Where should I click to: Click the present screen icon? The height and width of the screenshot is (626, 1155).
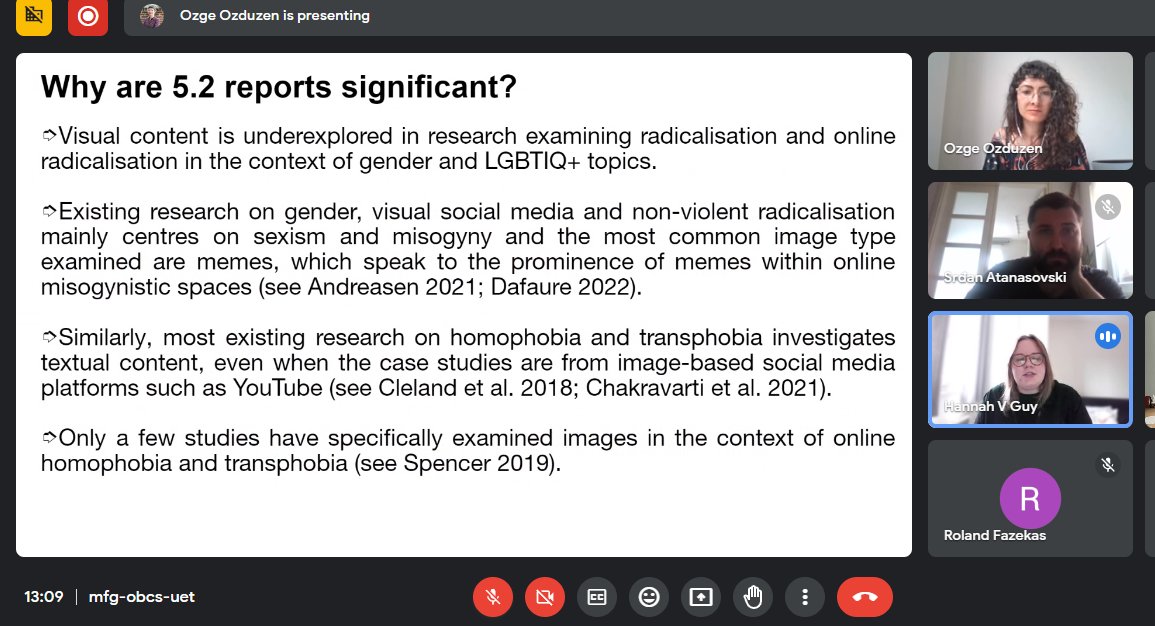point(701,596)
